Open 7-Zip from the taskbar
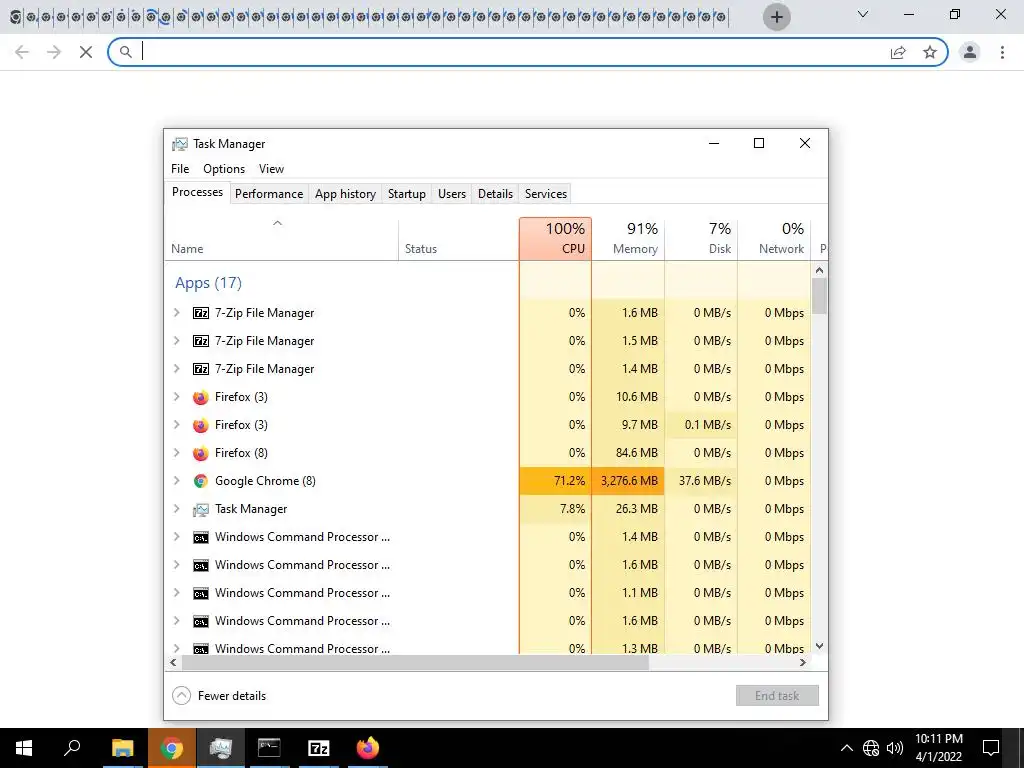Viewport: 1024px width, 768px height. [x=319, y=748]
